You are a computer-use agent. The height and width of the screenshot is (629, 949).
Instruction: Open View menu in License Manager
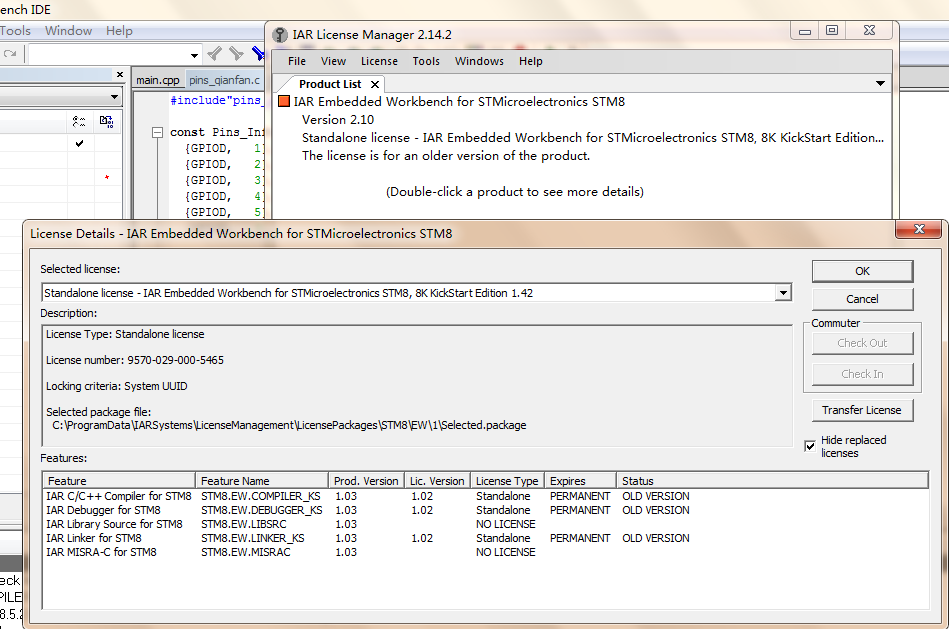[x=333, y=61]
